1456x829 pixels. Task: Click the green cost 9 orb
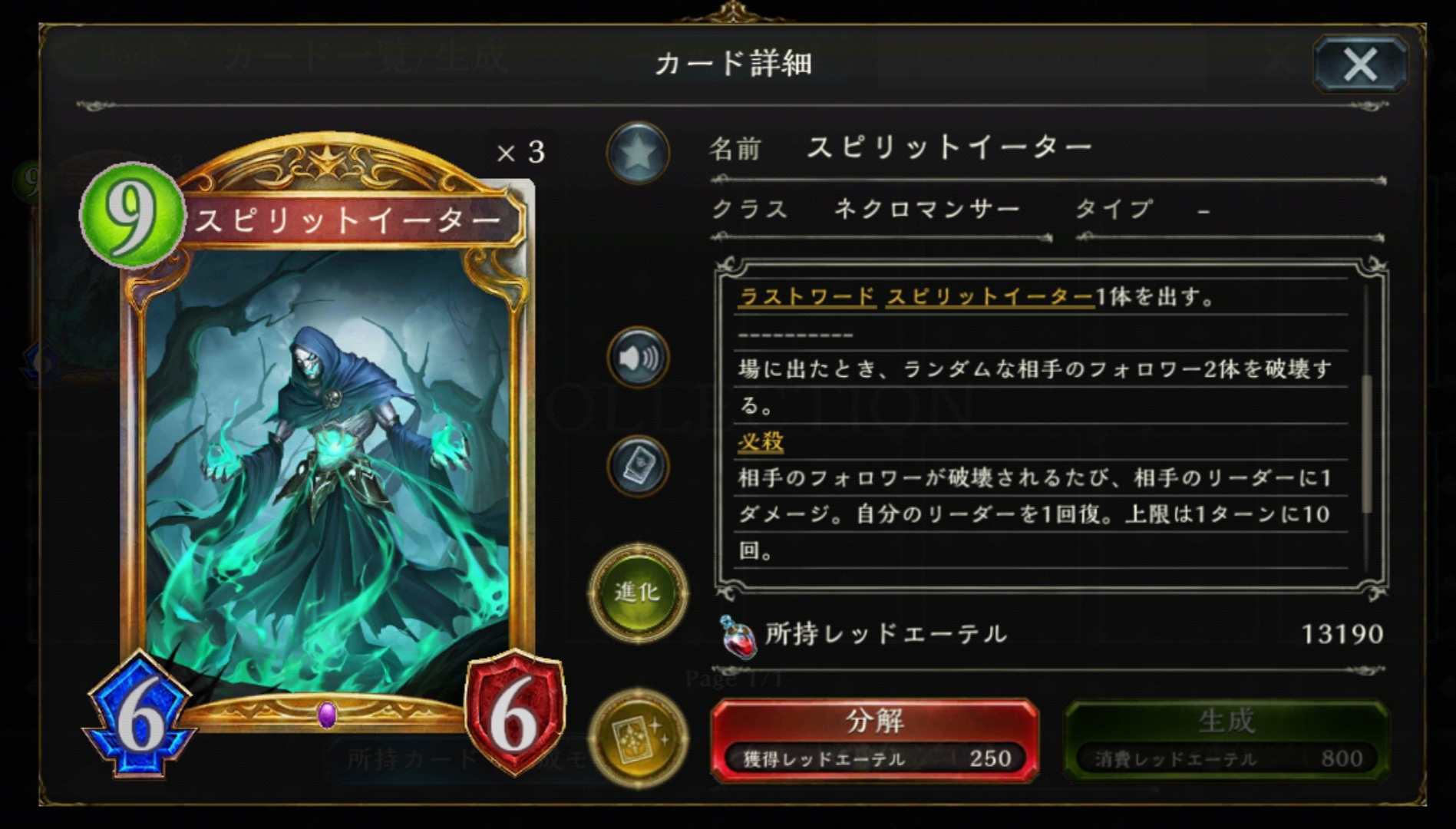[x=132, y=214]
